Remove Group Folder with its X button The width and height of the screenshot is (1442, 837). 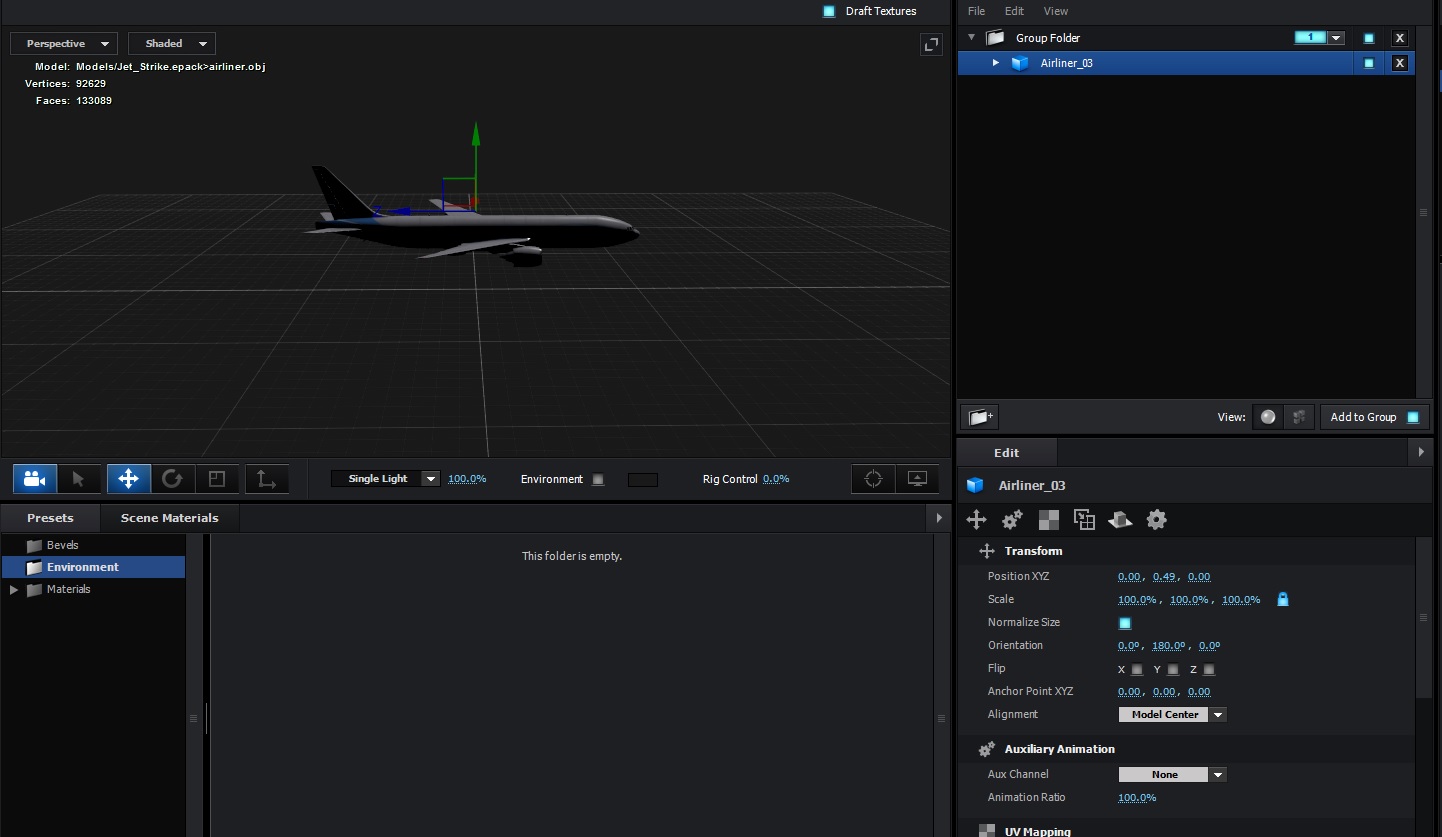coord(1400,38)
